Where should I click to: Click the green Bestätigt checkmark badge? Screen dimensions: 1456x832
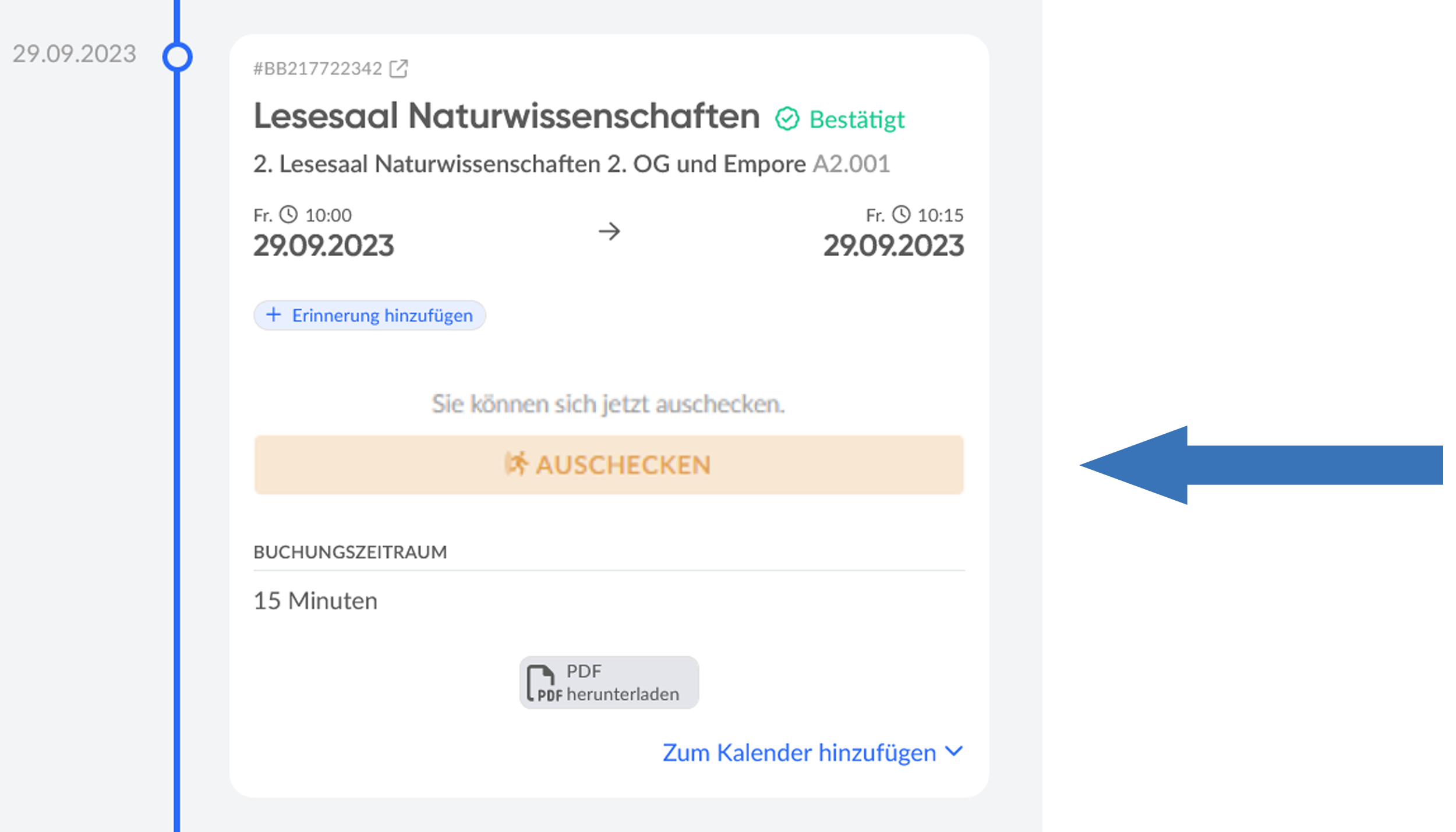pyautogui.click(x=787, y=119)
